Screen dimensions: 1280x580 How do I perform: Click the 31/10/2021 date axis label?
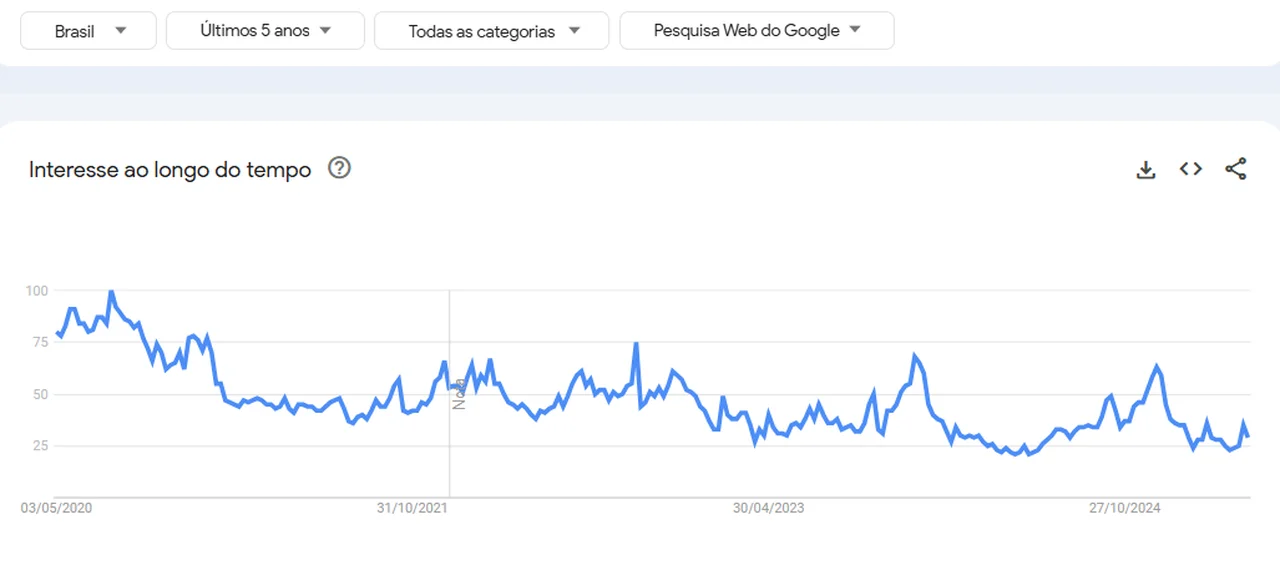[x=412, y=508]
